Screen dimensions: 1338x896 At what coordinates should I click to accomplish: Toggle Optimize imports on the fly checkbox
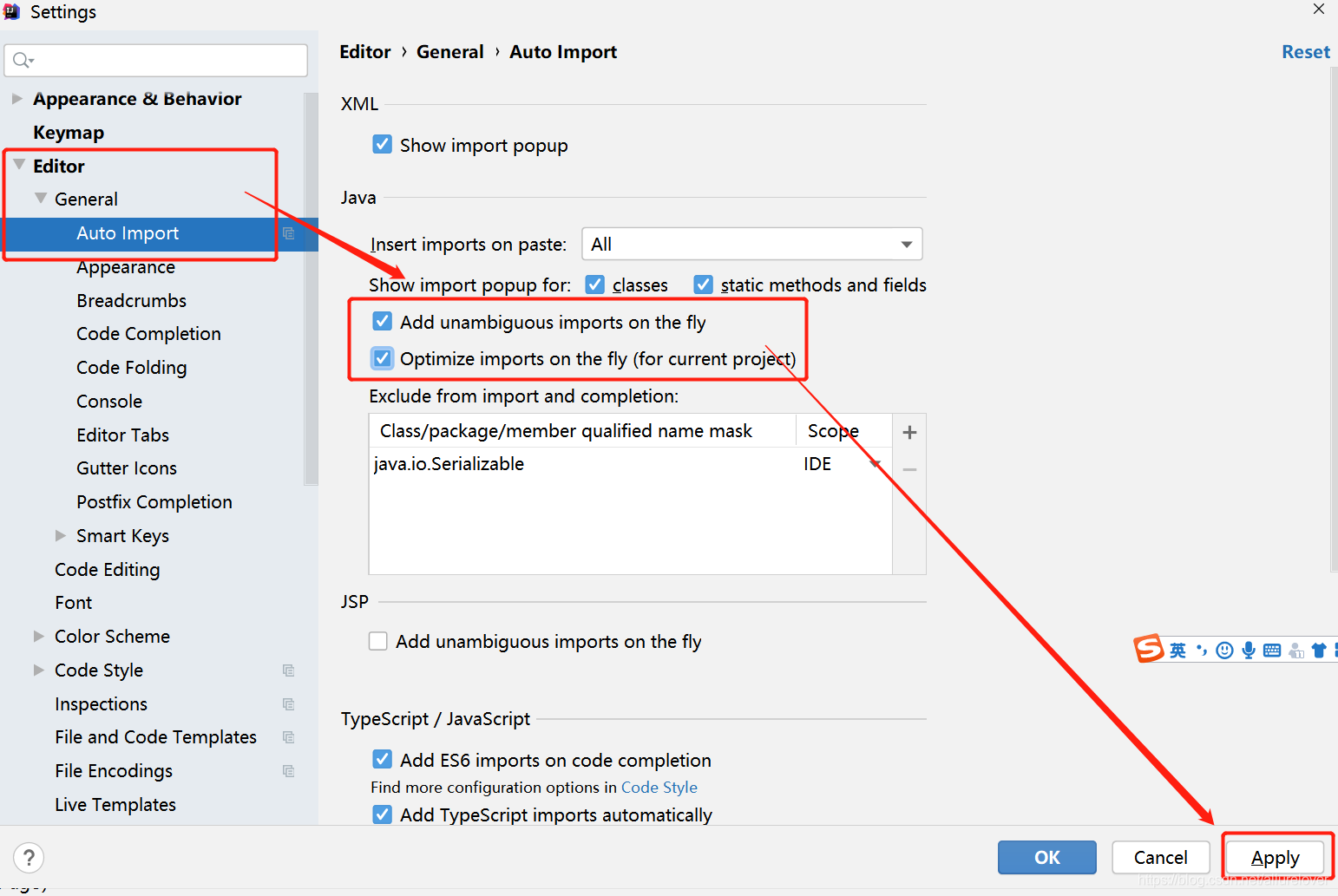tap(382, 358)
